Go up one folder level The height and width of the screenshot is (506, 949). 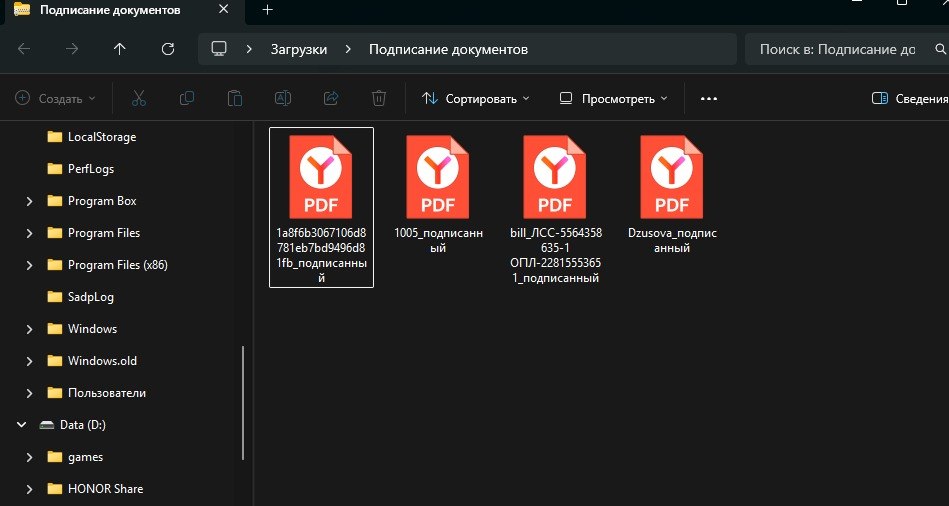click(120, 49)
